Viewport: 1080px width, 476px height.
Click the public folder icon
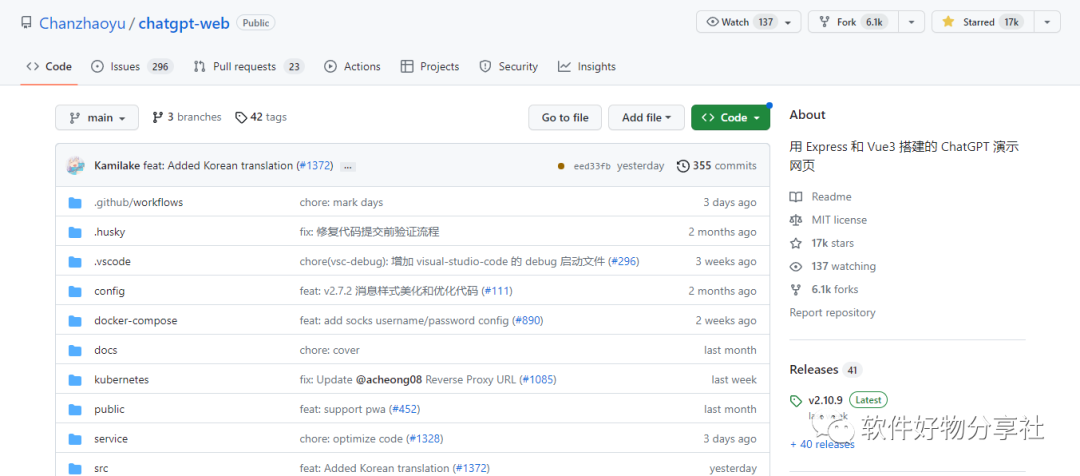pos(75,409)
